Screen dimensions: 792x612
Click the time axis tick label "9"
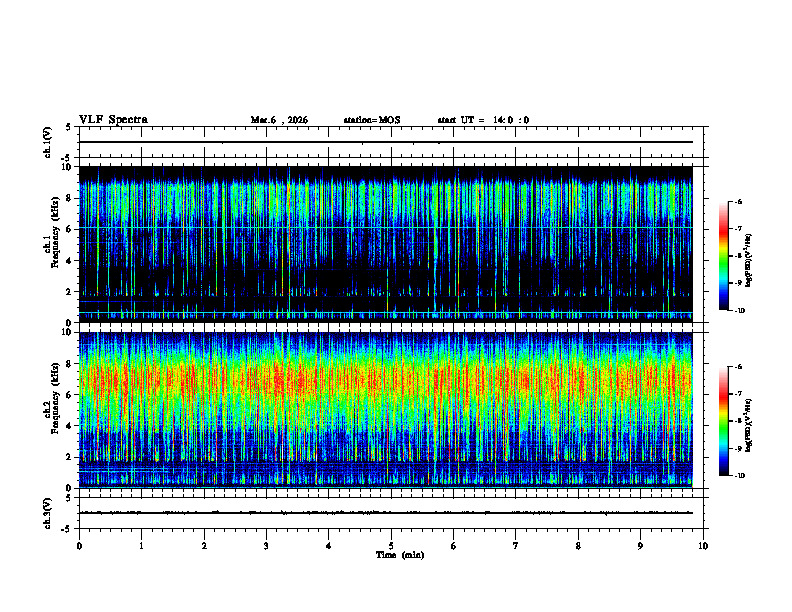tap(640, 546)
